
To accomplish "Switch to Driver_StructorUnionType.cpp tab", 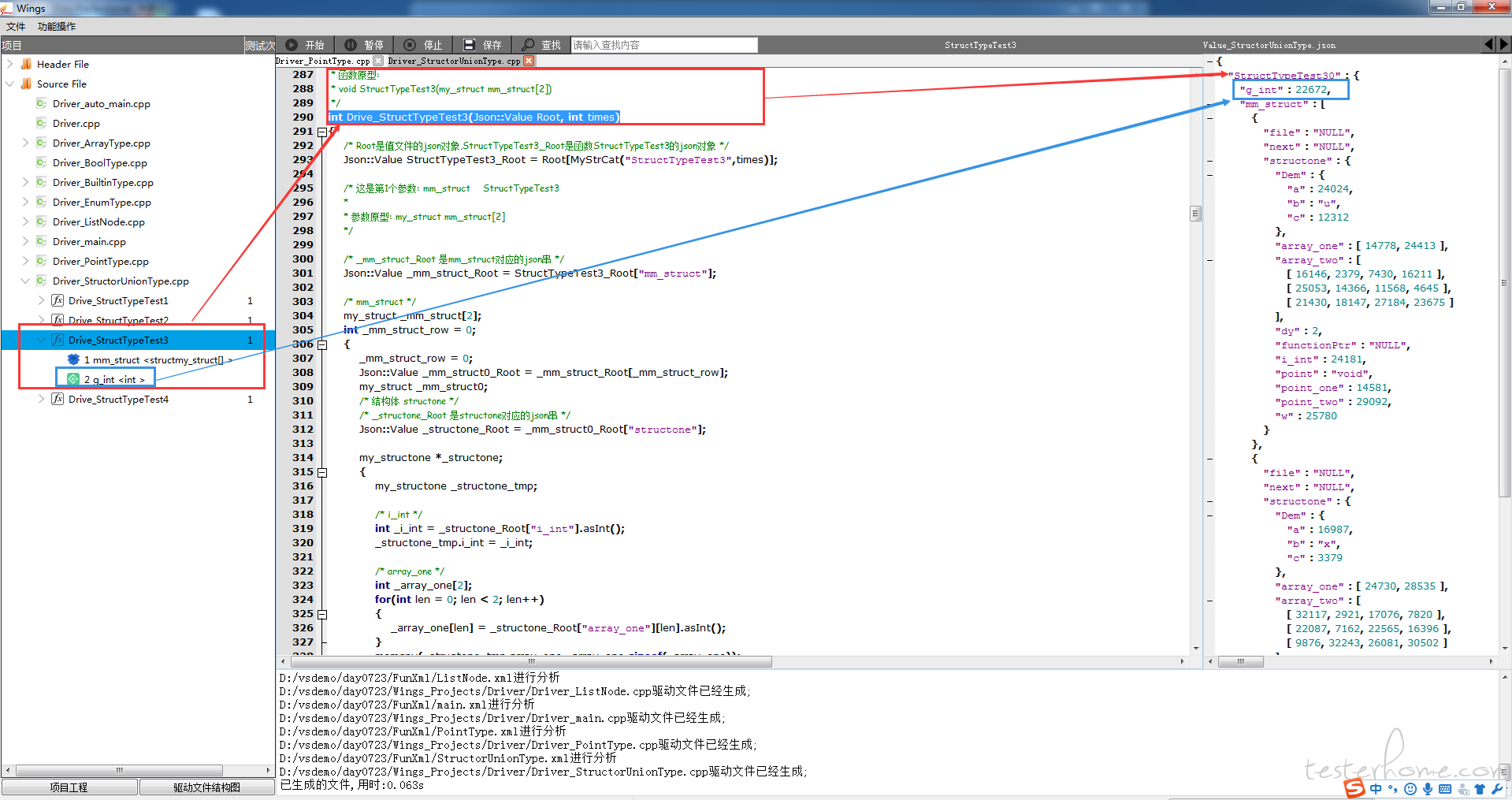I will click(454, 61).
